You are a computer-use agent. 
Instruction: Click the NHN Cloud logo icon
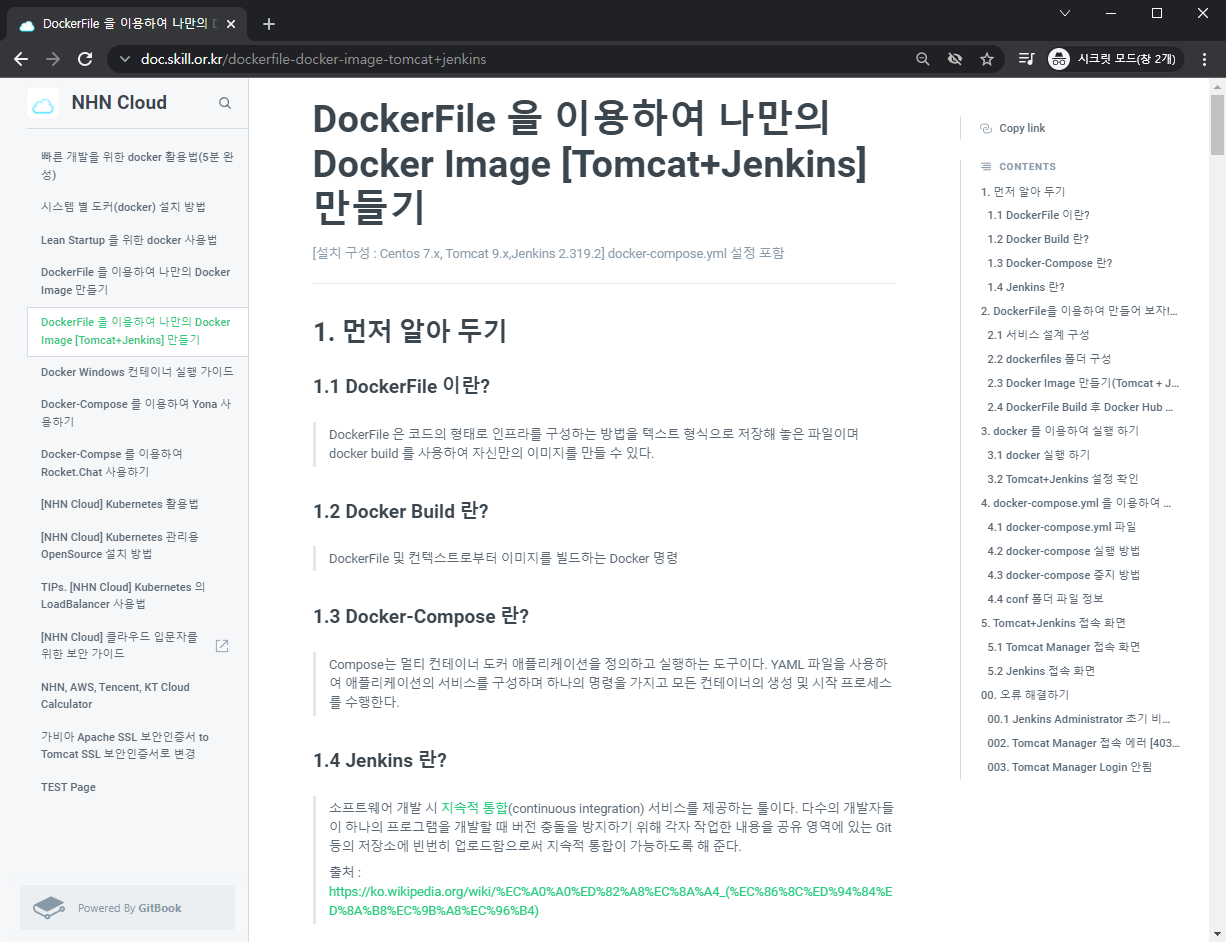pos(43,103)
